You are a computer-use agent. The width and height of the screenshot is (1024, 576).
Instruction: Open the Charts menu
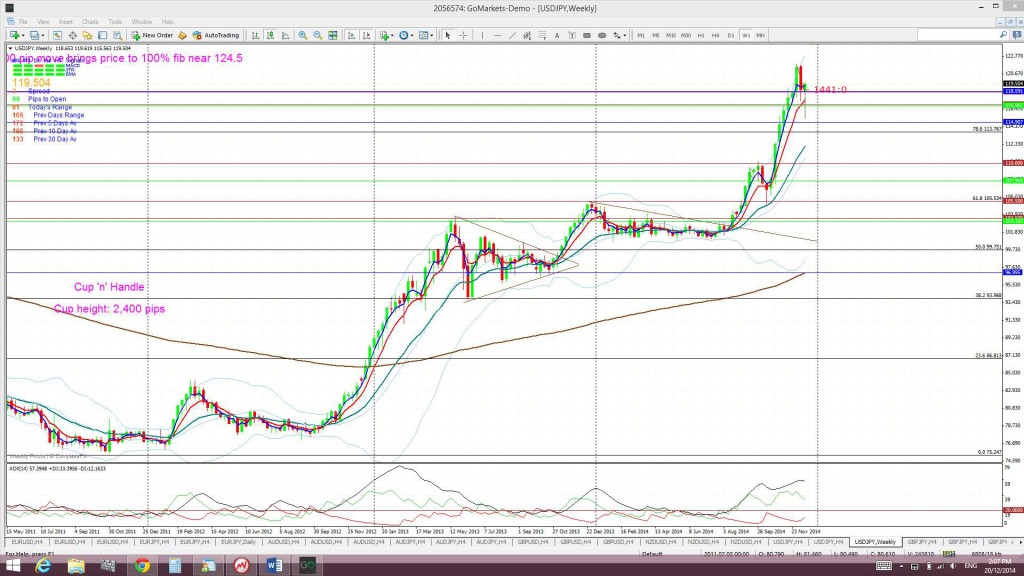(90, 22)
